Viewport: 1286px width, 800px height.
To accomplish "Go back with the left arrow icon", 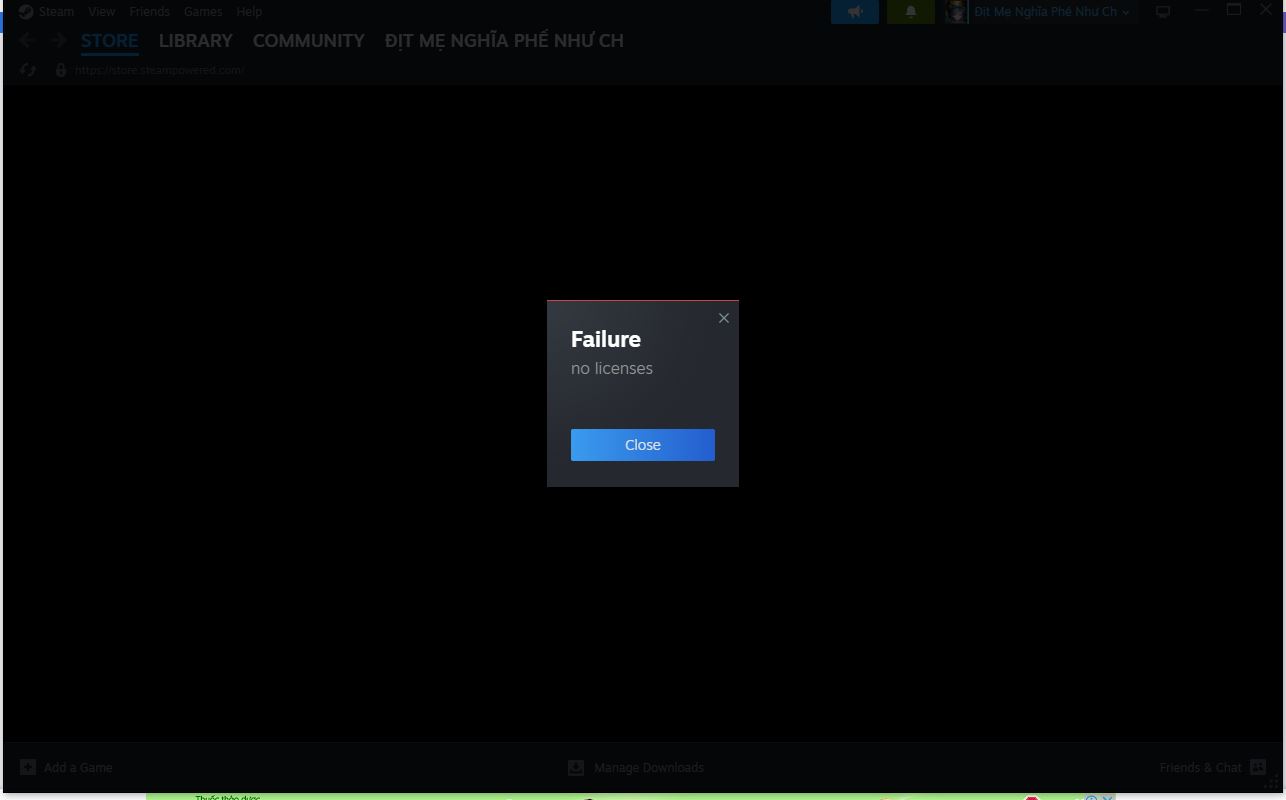I will click(x=27, y=41).
